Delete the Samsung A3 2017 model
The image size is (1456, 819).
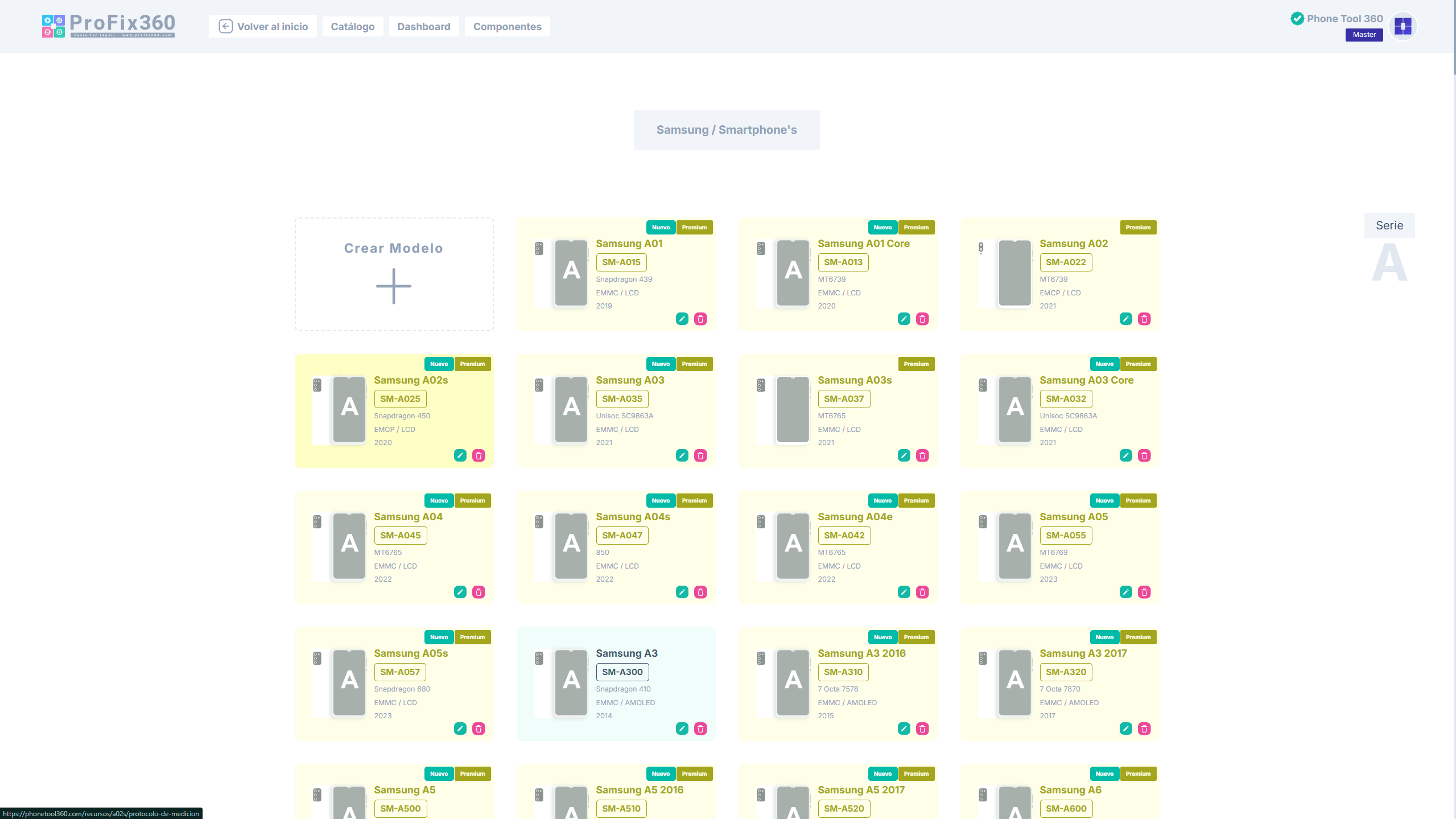click(x=1144, y=729)
